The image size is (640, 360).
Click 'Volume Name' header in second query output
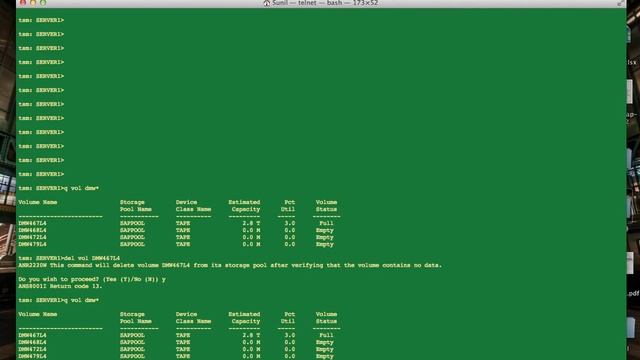(38, 314)
